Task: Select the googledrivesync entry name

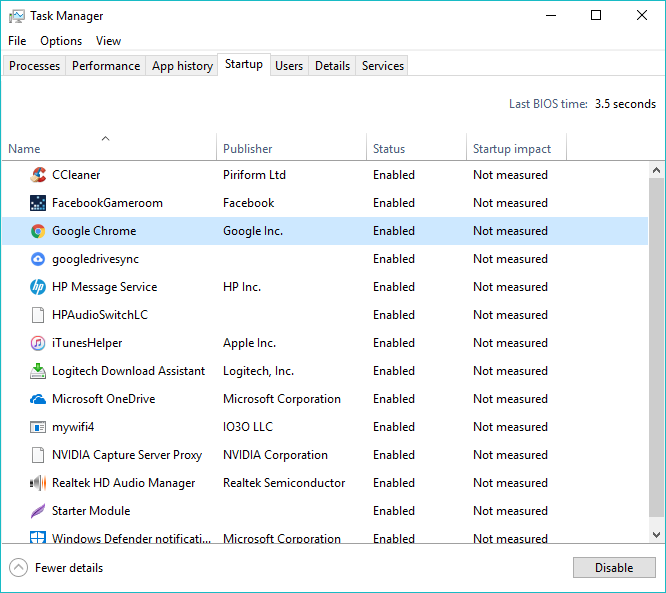Action: pyautogui.click(x=95, y=259)
